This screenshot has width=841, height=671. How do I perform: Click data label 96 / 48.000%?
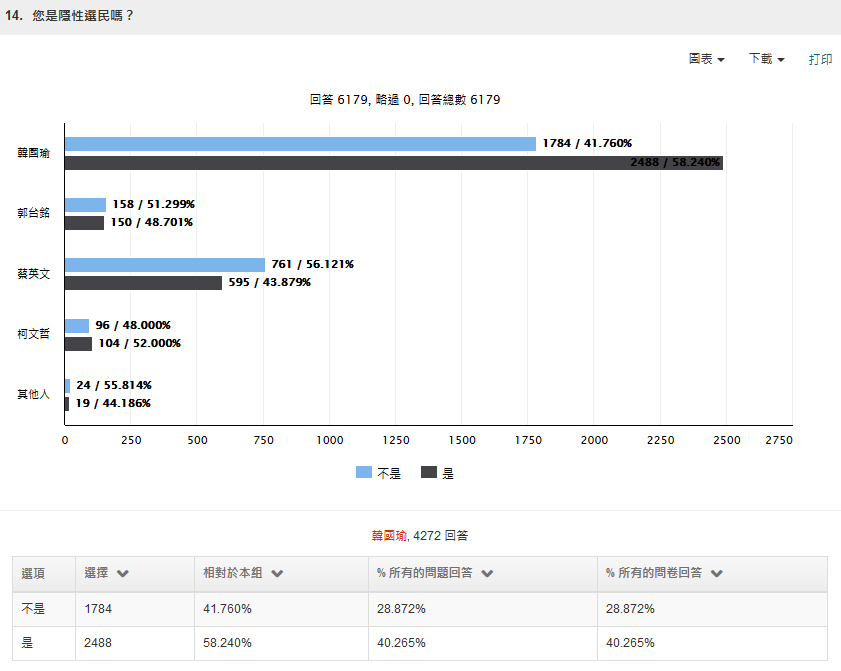tap(133, 325)
